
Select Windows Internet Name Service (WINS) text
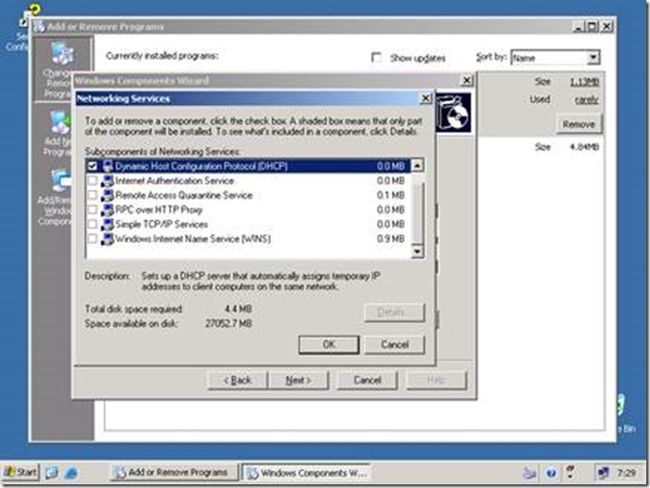coord(193,239)
